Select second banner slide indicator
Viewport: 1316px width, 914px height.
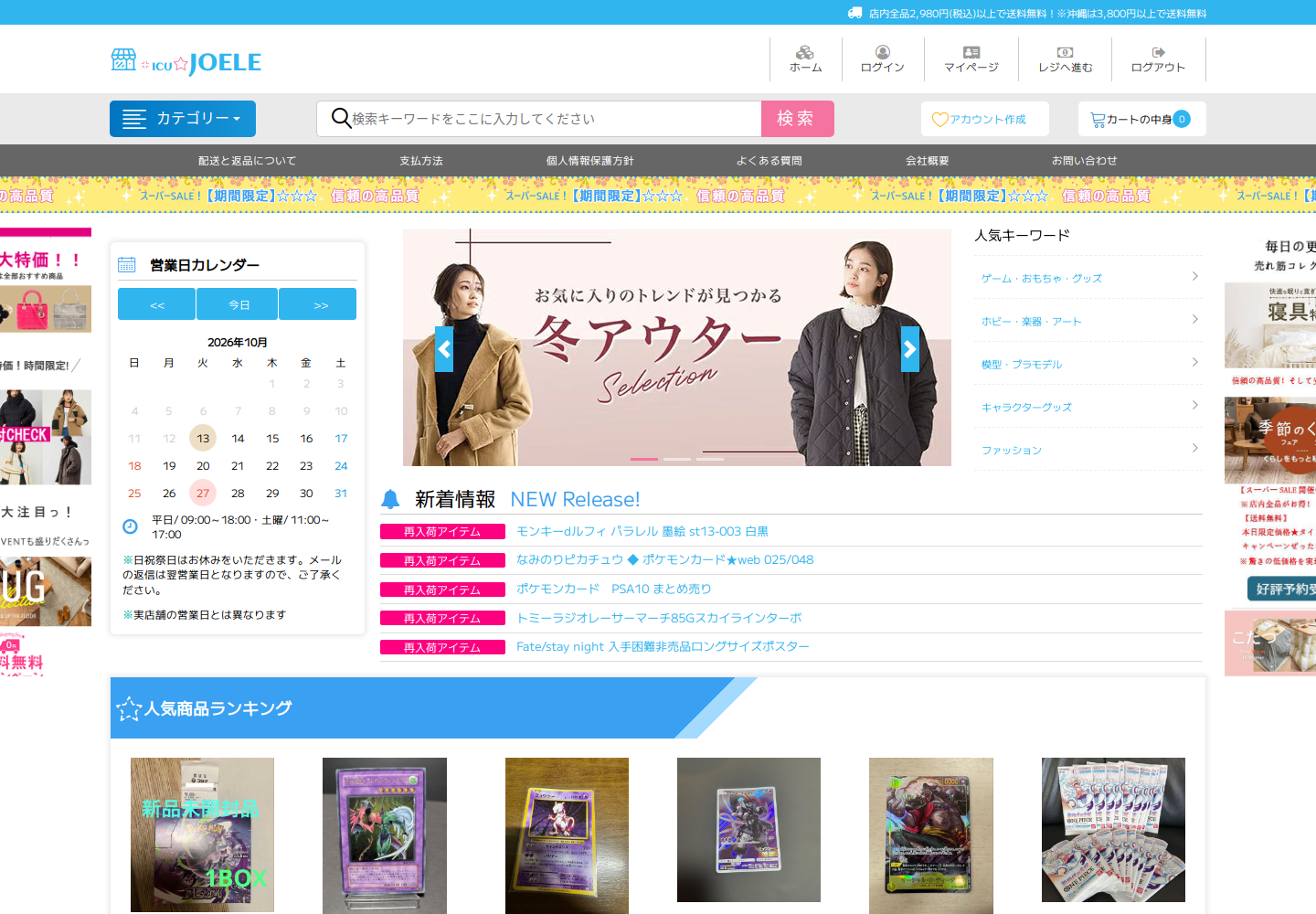[677, 459]
